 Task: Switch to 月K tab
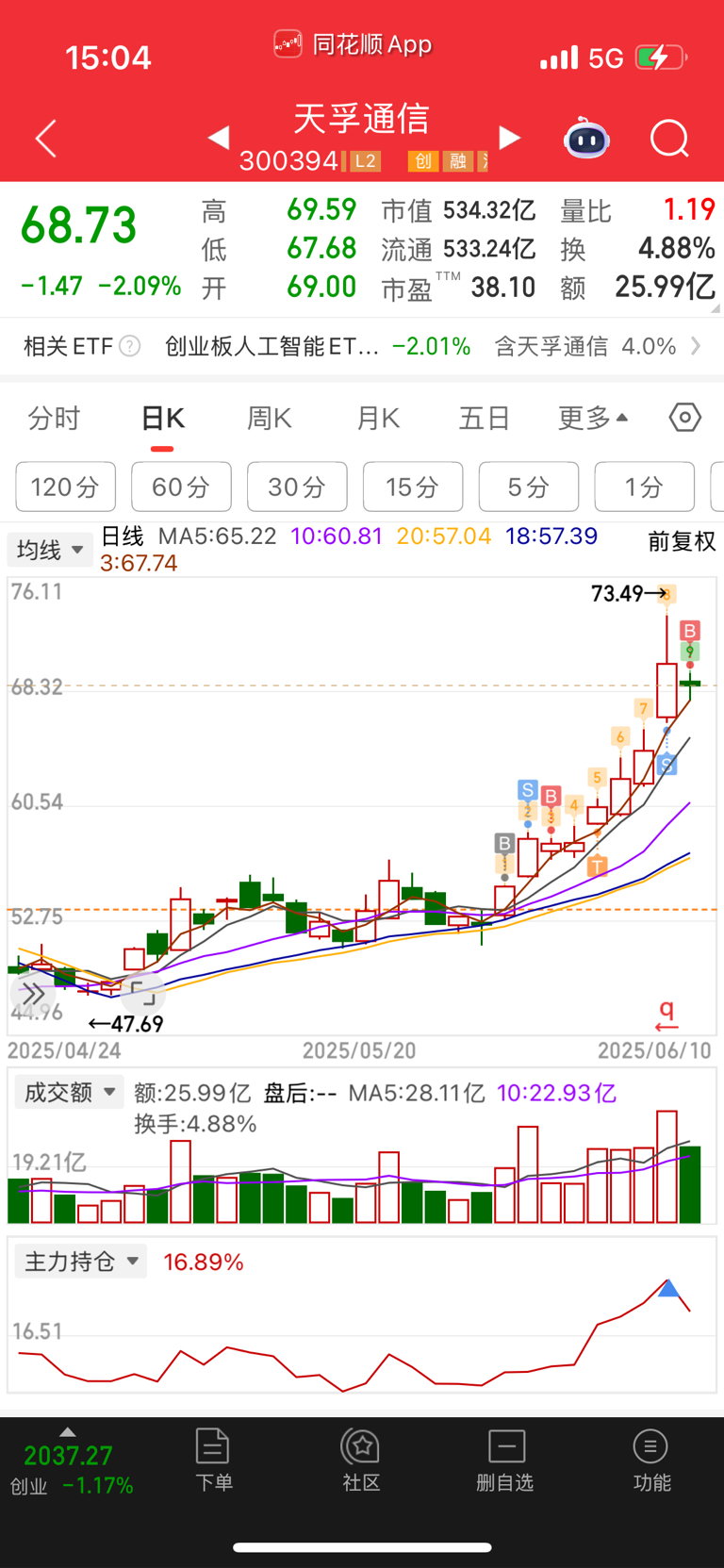point(378,418)
